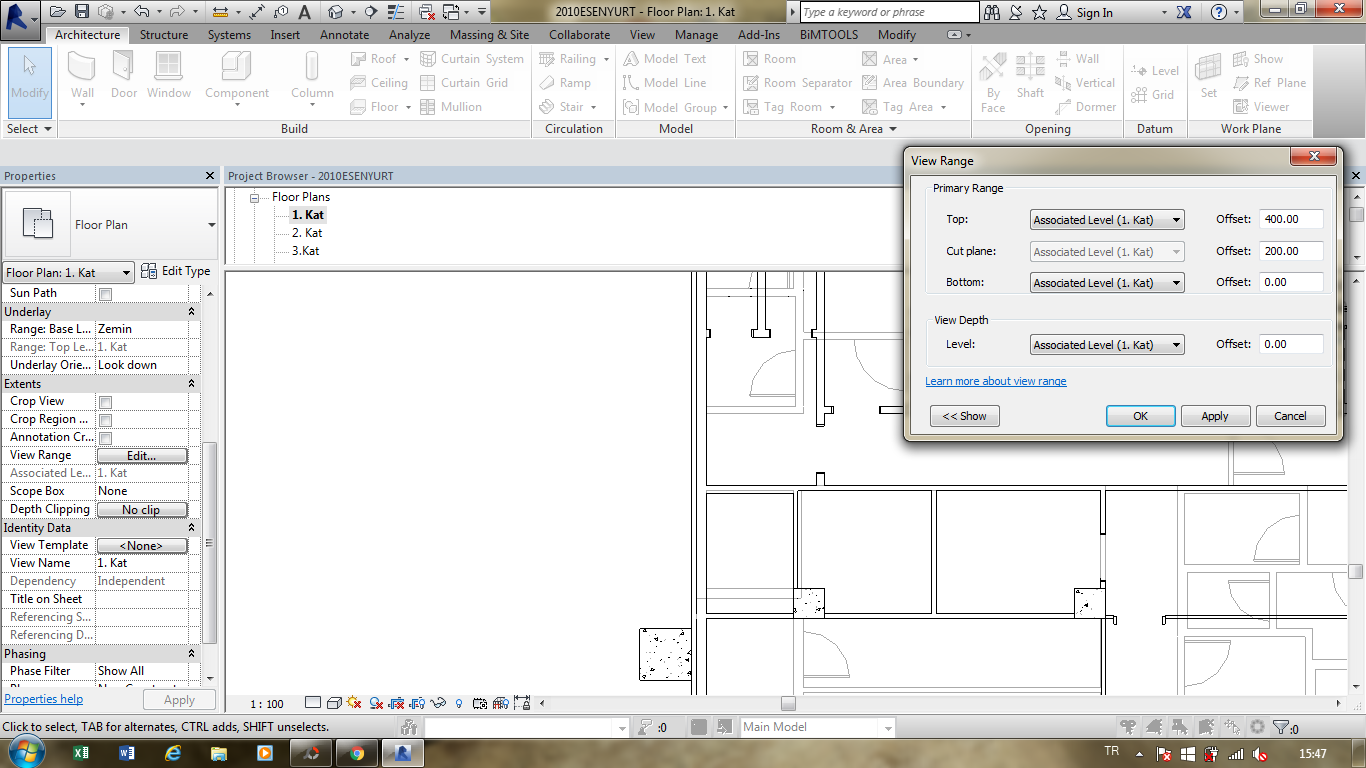Click the Shaft opening tool
Image resolution: width=1366 pixels, height=768 pixels.
(1030, 77)
